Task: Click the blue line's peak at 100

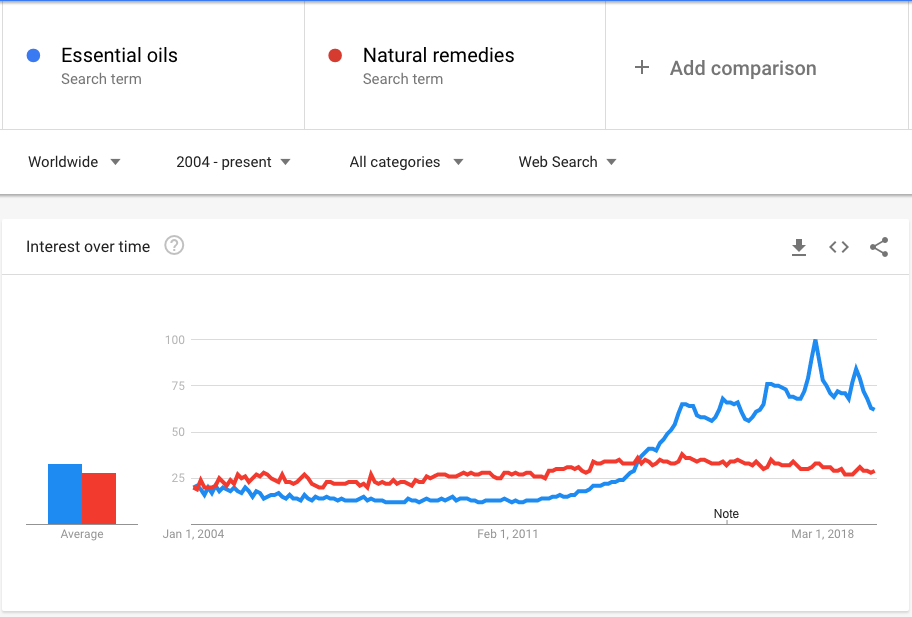Action: [x=815, y=341]
